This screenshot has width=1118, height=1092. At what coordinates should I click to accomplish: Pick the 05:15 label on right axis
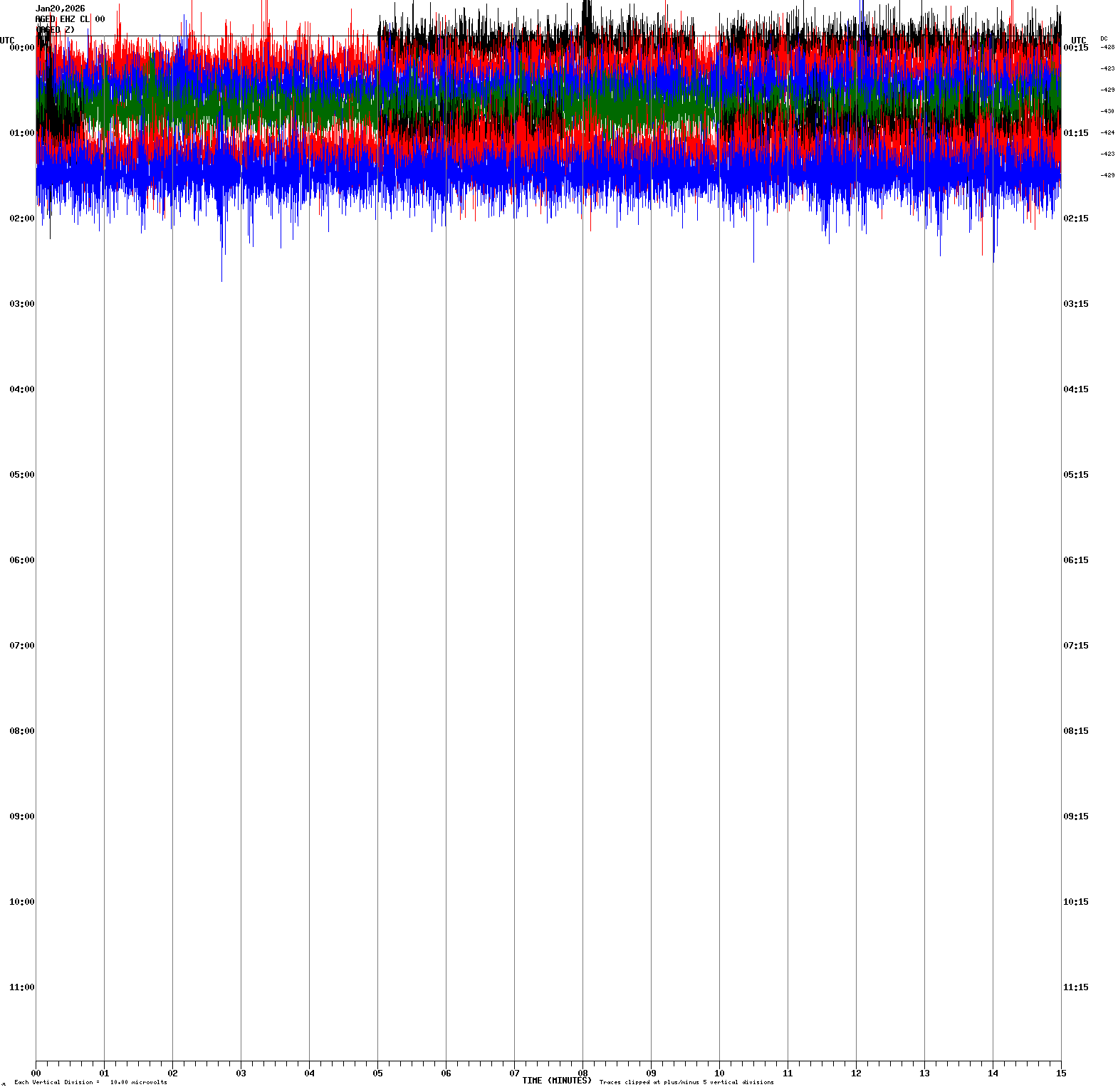click(1075, 475)
